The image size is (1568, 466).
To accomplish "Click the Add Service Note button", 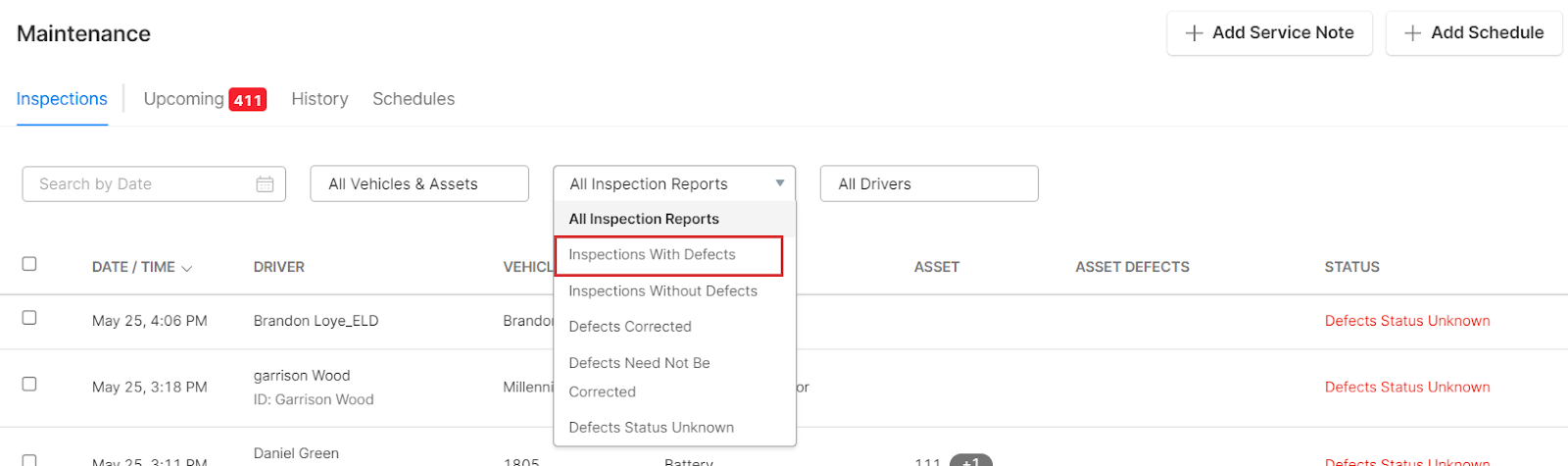I will click(1269, 33).
